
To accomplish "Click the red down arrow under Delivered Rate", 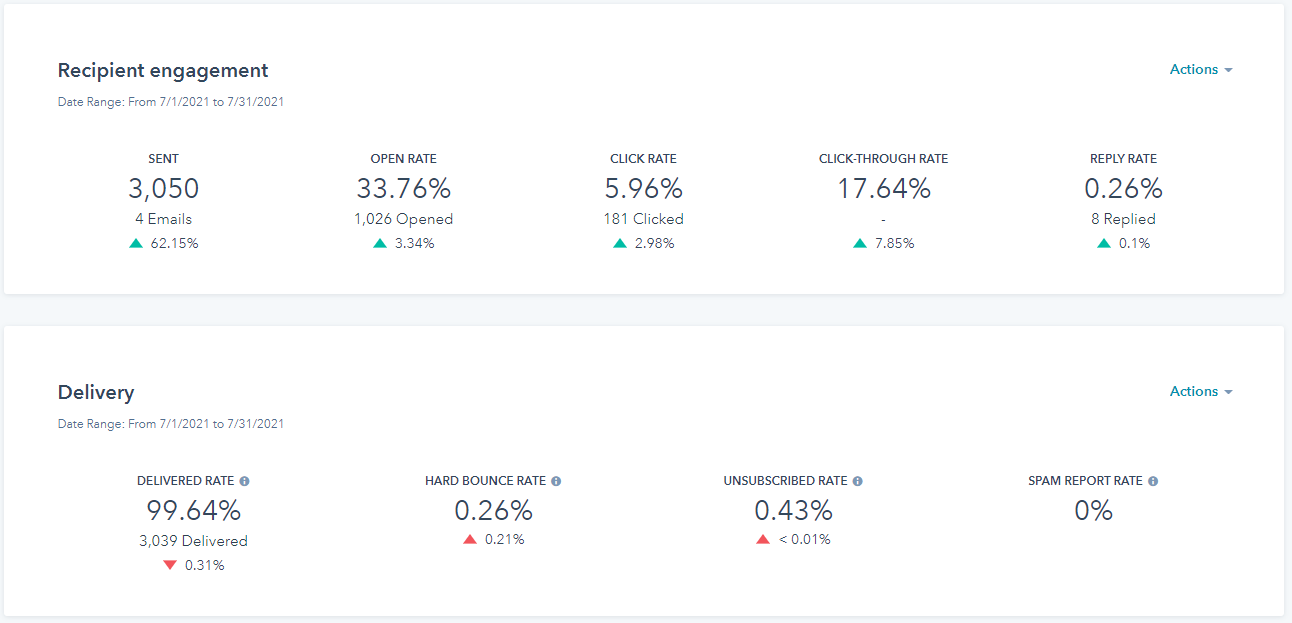I will (x=169, y=565).
